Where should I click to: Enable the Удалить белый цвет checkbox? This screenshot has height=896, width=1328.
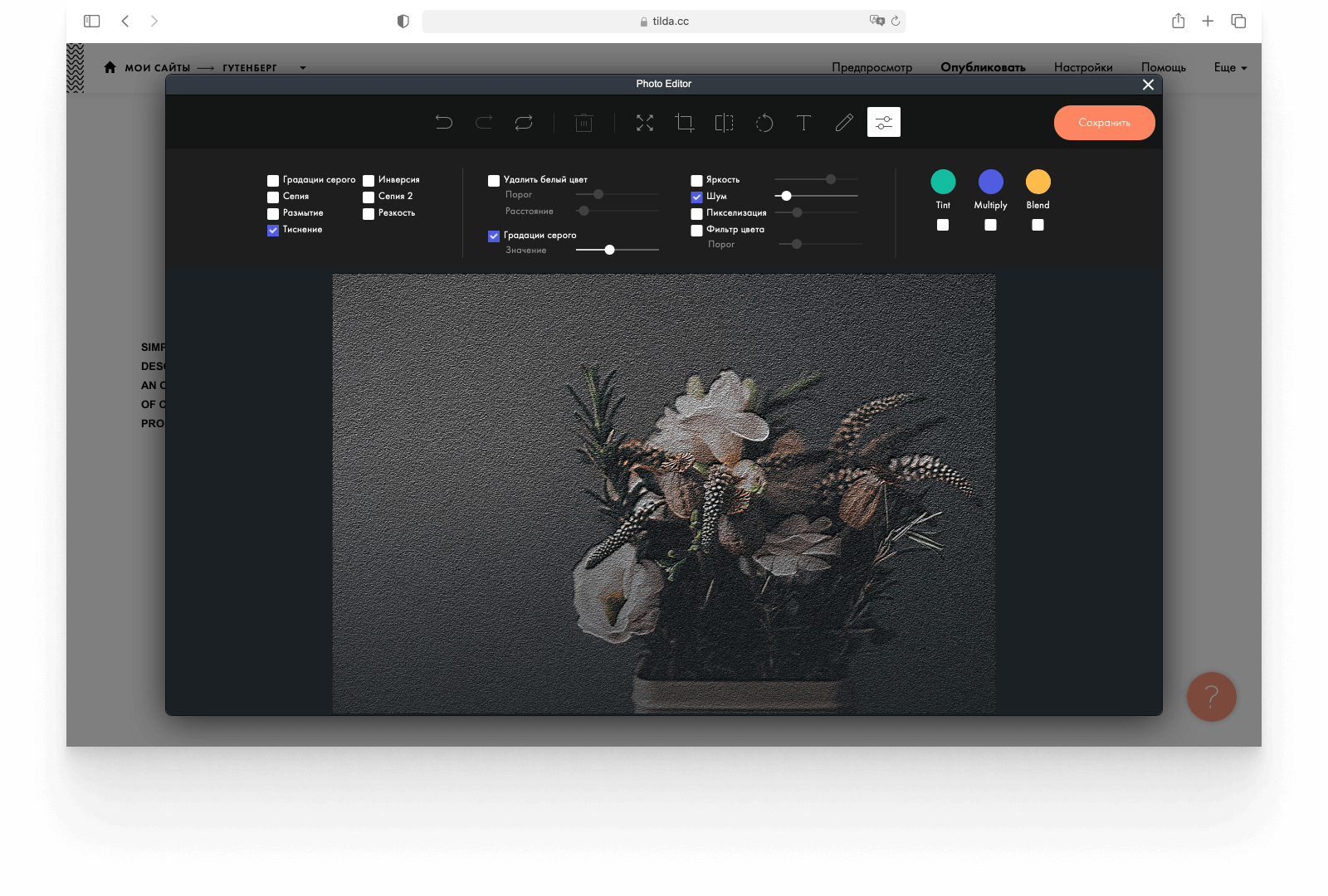(494, 180)
